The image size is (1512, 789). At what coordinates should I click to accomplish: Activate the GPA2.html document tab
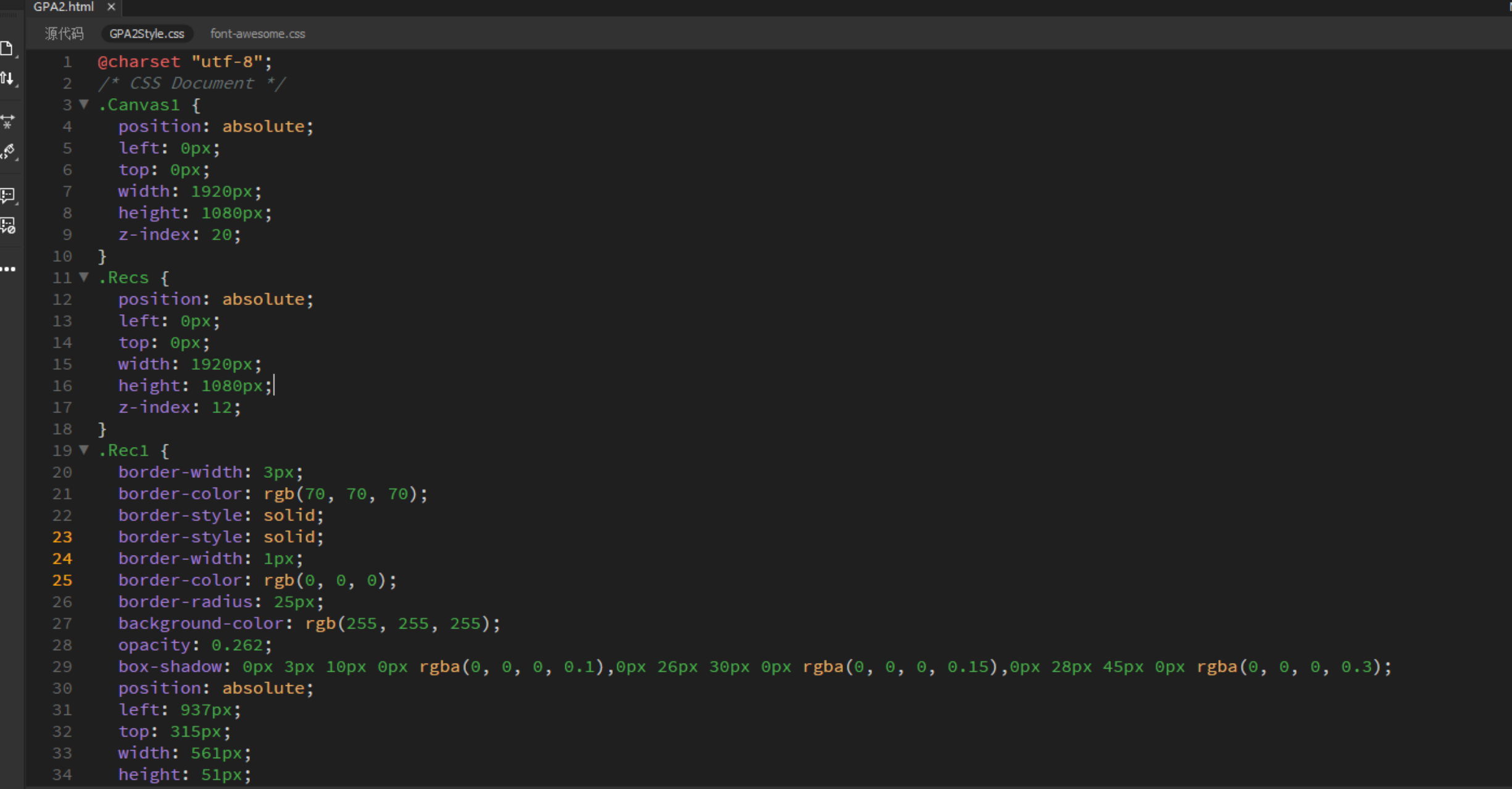63,7
